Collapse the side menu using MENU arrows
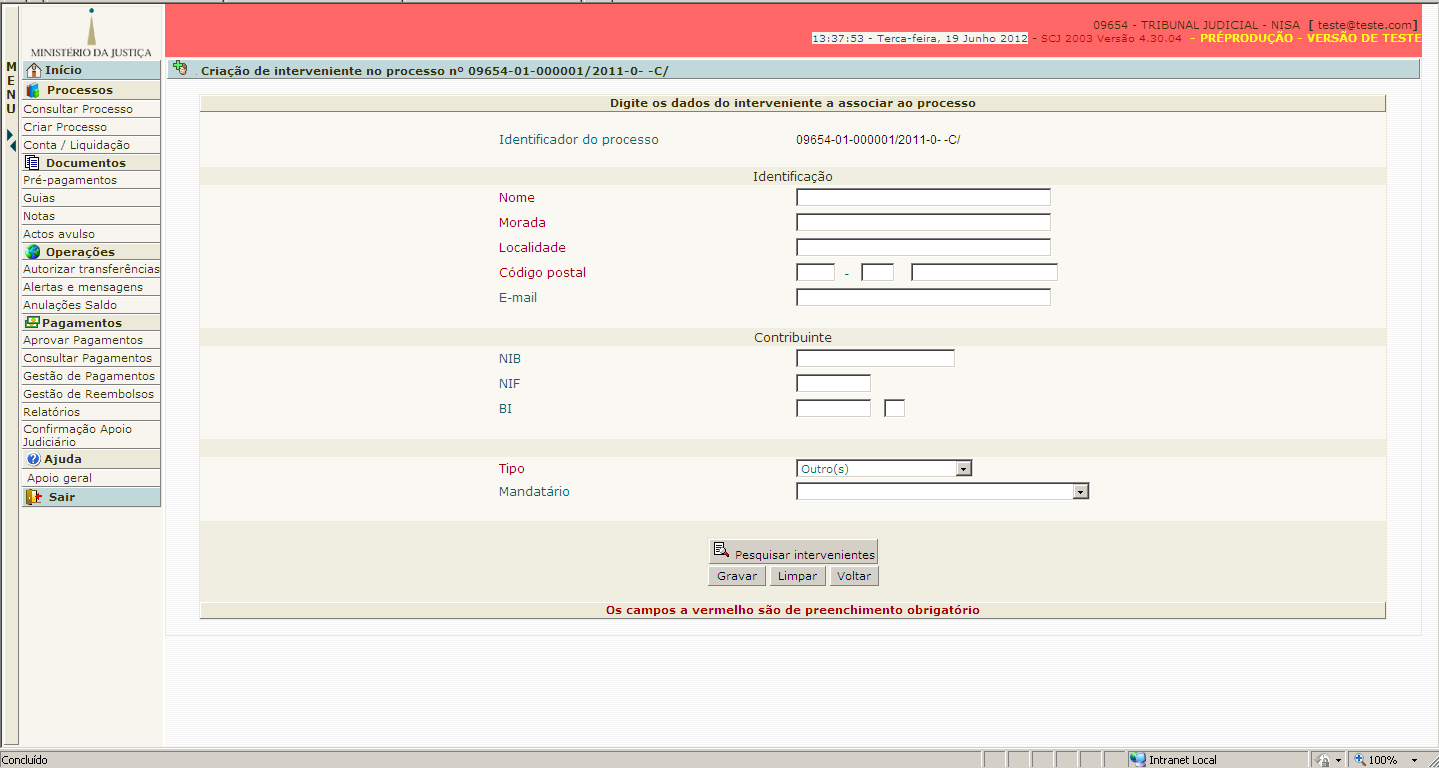 coord(11,140)
